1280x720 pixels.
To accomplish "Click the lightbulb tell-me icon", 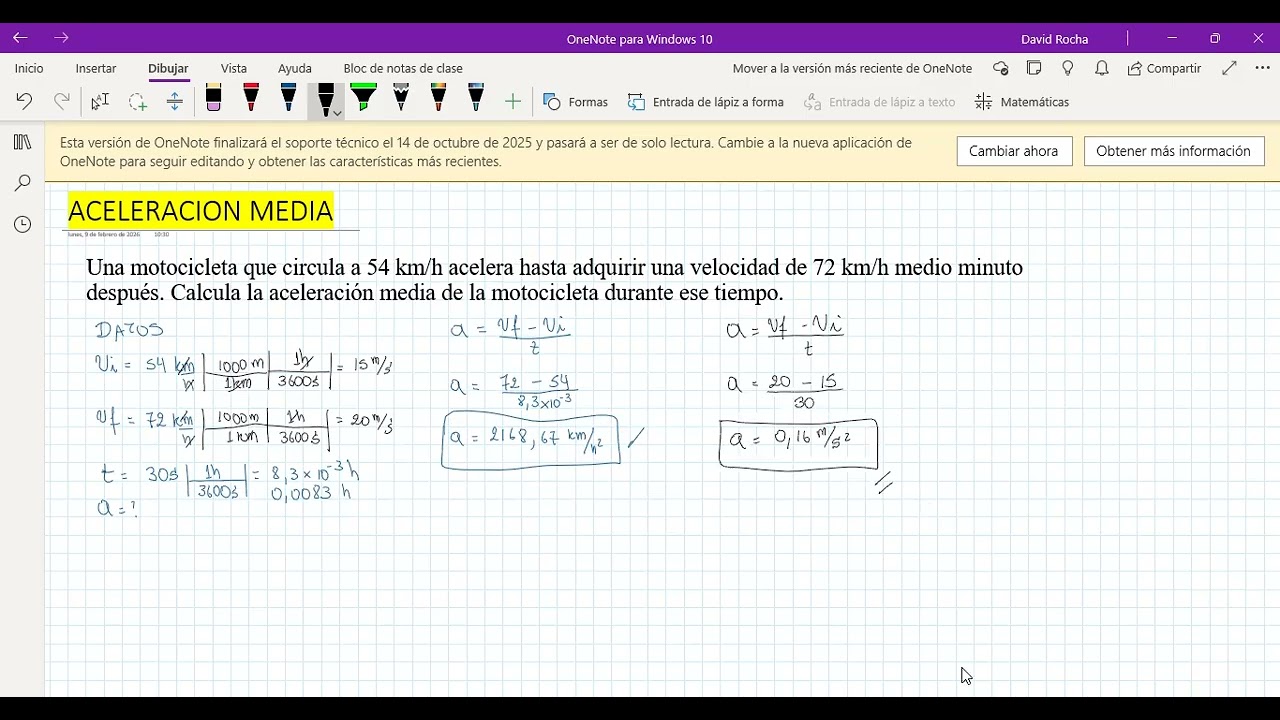I will coord(1068,68).
